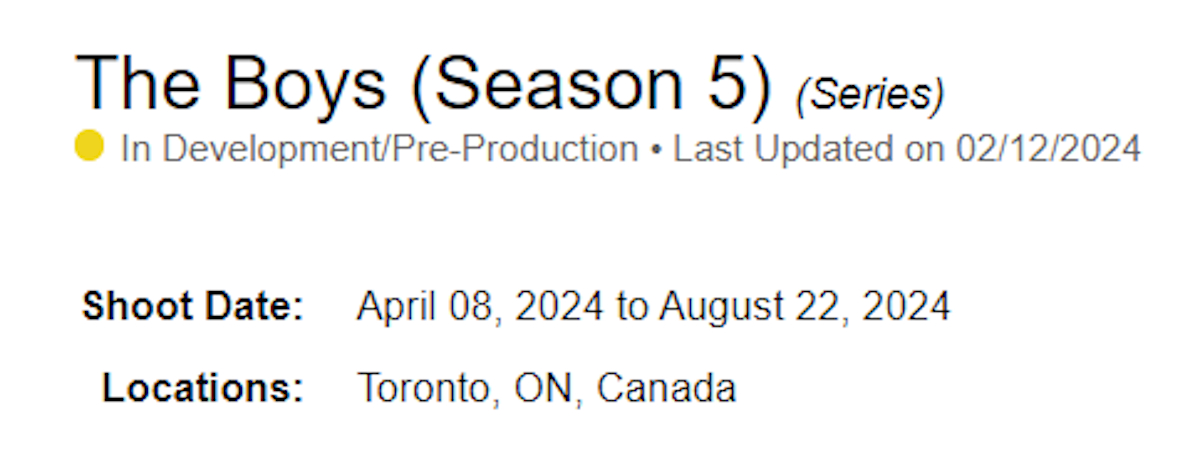Image resolution: width=1200 pixels, height=454 pixels.
Task: Select The Boys (Season 5) title
Action: click(x=424, y=82)
